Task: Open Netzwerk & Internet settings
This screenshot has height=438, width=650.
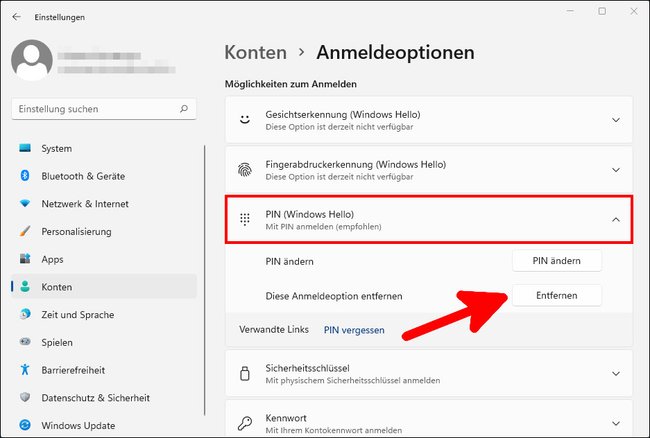Action: pyautogui.click(x=104, y=203)
